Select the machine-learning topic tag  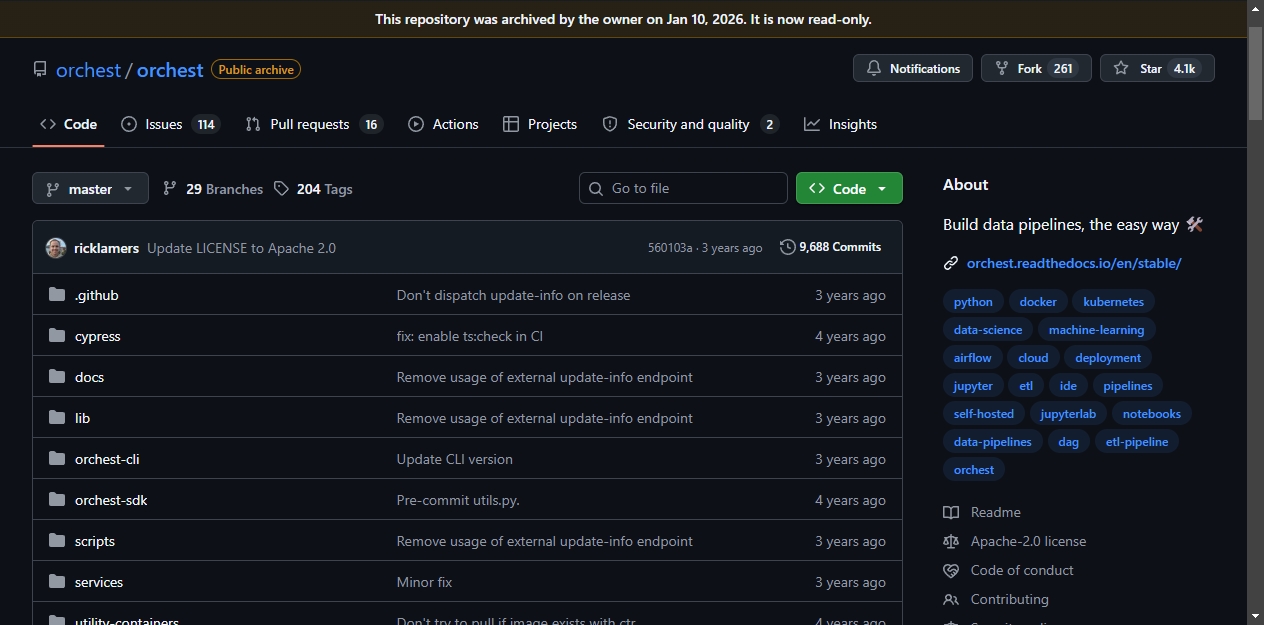[x=1096, y=330]
